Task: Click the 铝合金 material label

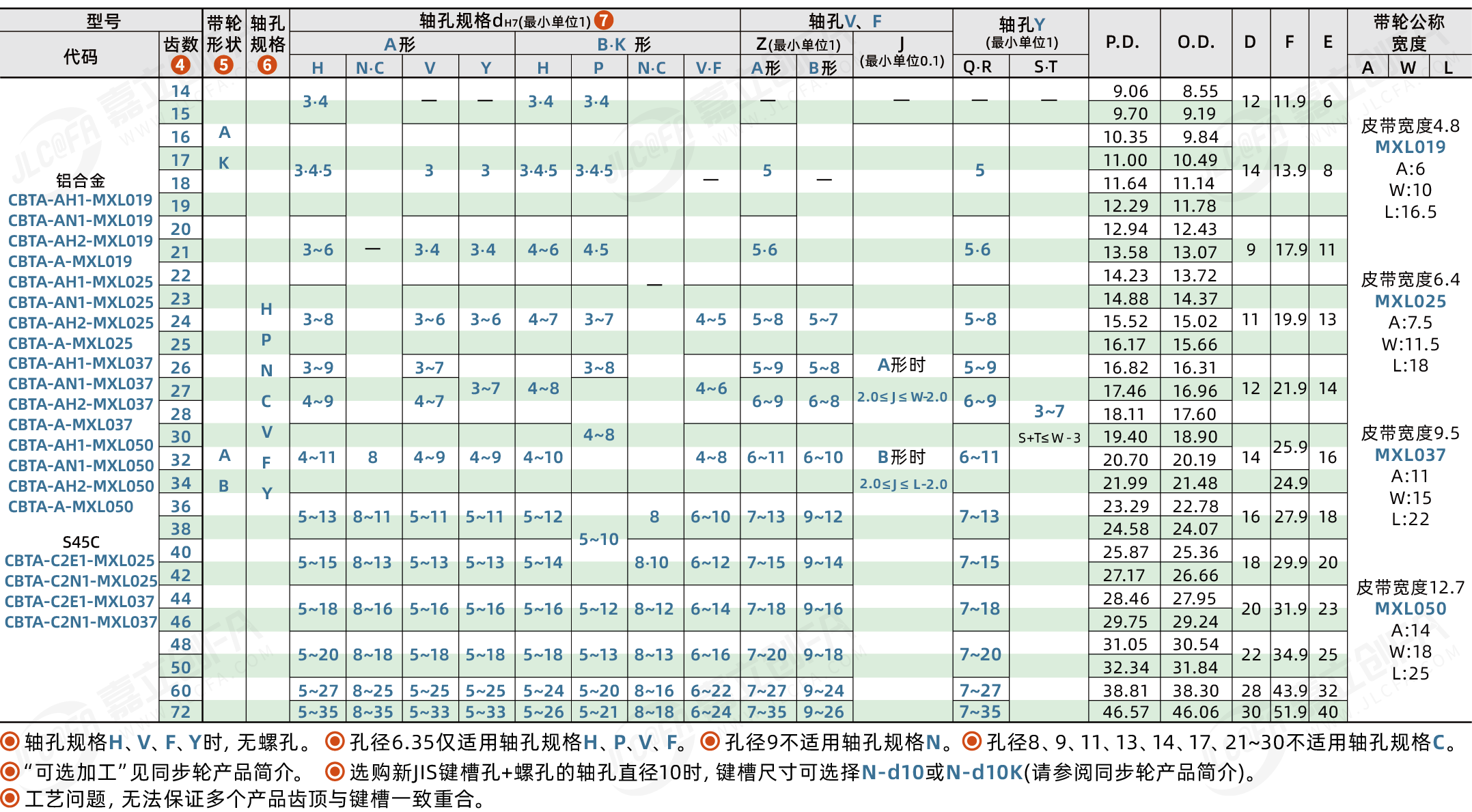Action: [x=81, y=181]
